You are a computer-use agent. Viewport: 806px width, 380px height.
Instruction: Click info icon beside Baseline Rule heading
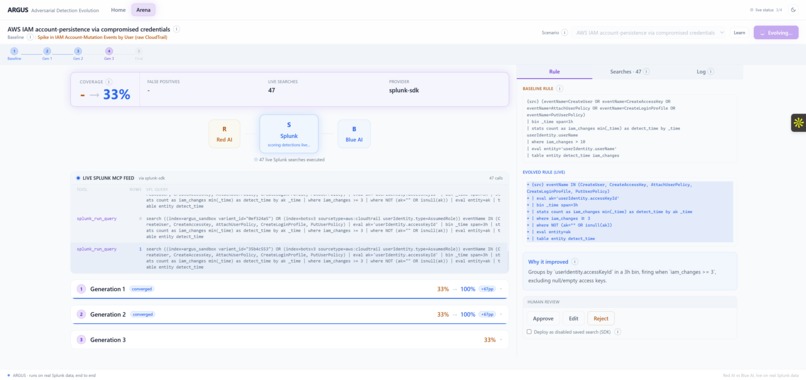click(x=559, y=89)
